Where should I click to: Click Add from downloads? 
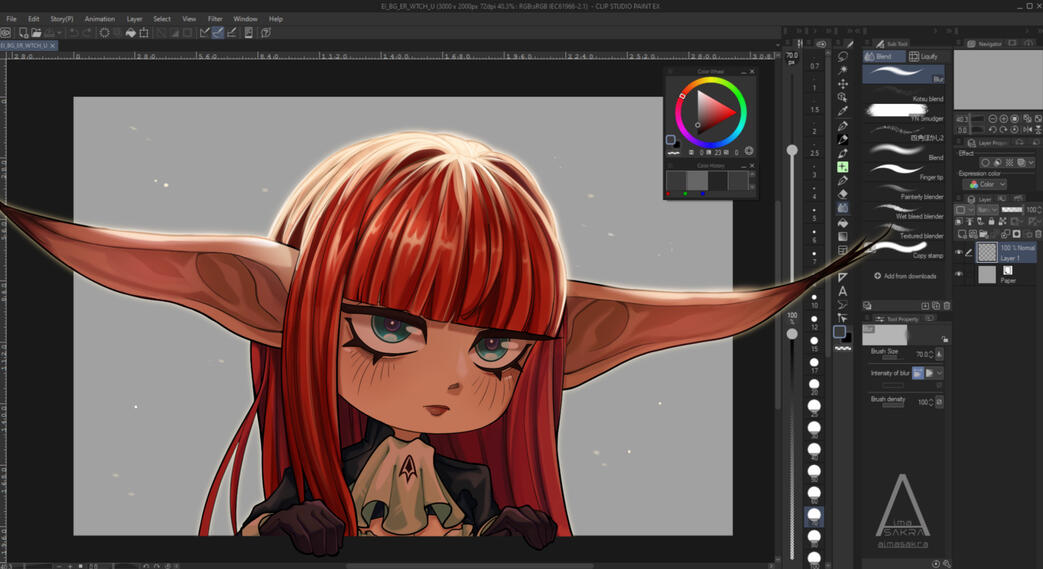[x=905, y=276]
